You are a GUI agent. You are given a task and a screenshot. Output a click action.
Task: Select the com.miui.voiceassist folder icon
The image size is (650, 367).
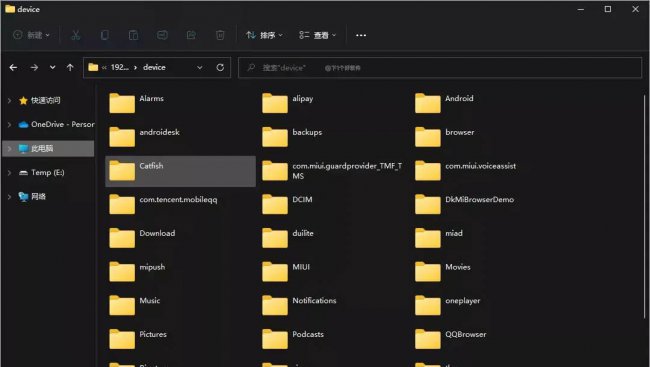(x=427, y=170)
